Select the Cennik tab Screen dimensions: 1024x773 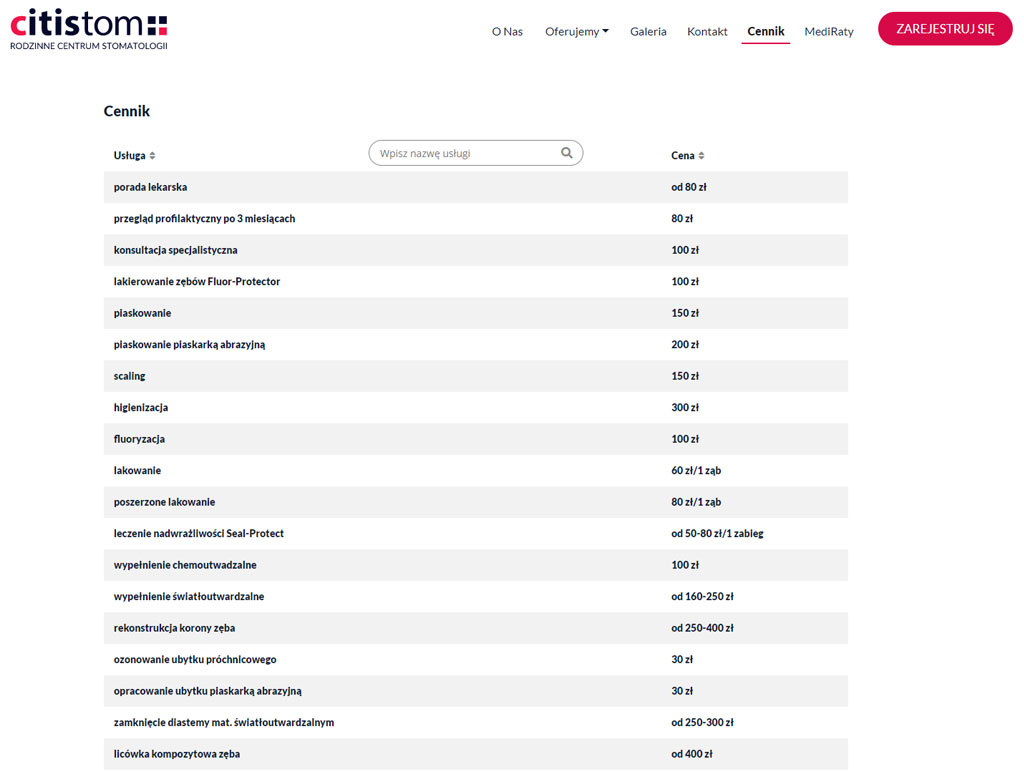[x=765, y=31]
